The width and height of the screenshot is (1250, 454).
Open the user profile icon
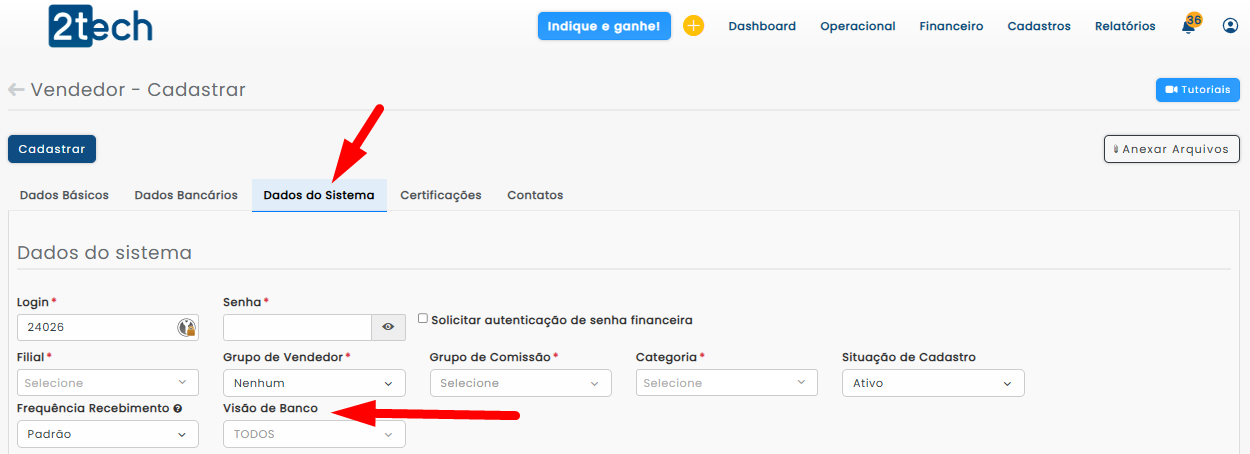coord(1230,26)
